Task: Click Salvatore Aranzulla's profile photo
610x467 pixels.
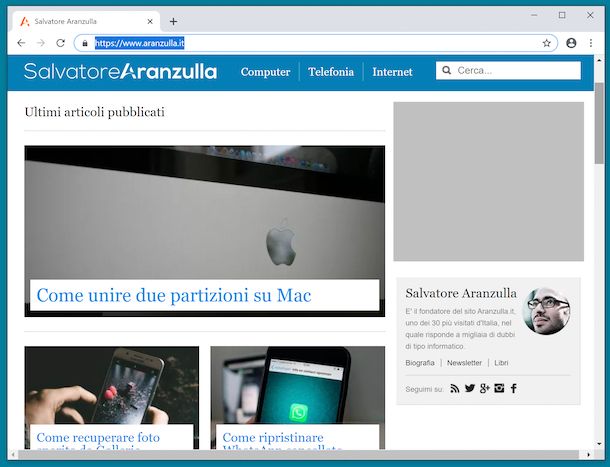Action: 547,311
